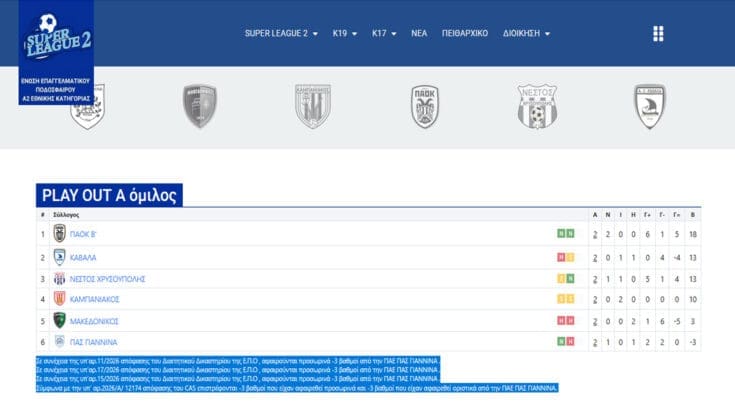The width and height of the screenshot is (735, 420).
Task: Click the ΝΕΣΤΟΣ ΧΡΥΣΟΥΠΟΛΗΣ team logo in table
Action: [59, 278]
